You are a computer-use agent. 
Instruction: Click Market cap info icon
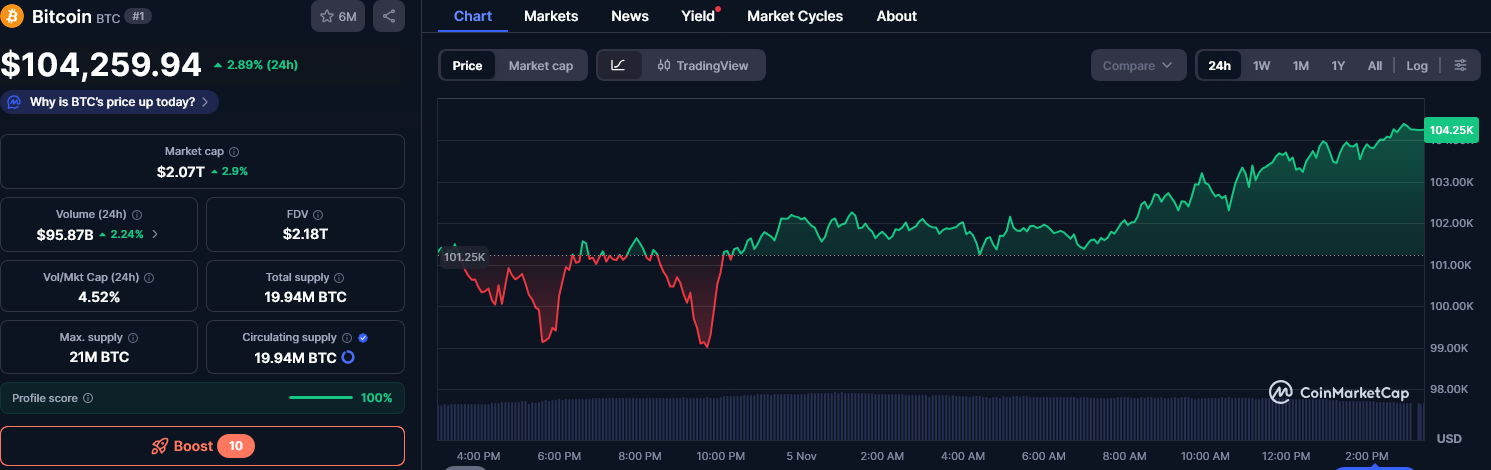point(234,152)
